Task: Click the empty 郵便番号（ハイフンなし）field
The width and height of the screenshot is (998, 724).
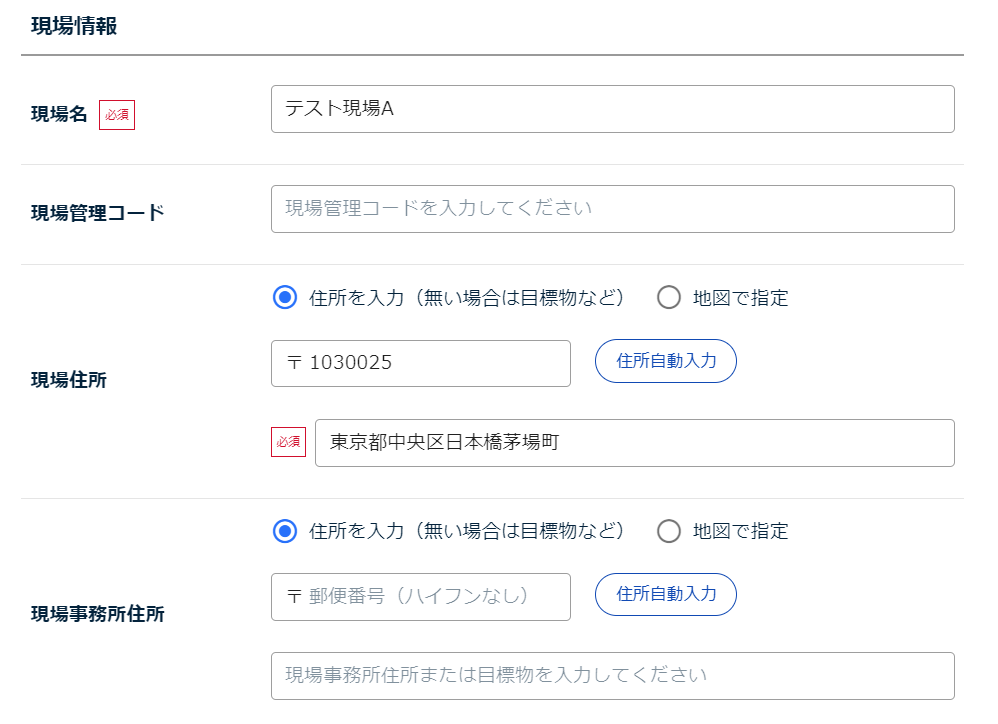Action: 421,597
